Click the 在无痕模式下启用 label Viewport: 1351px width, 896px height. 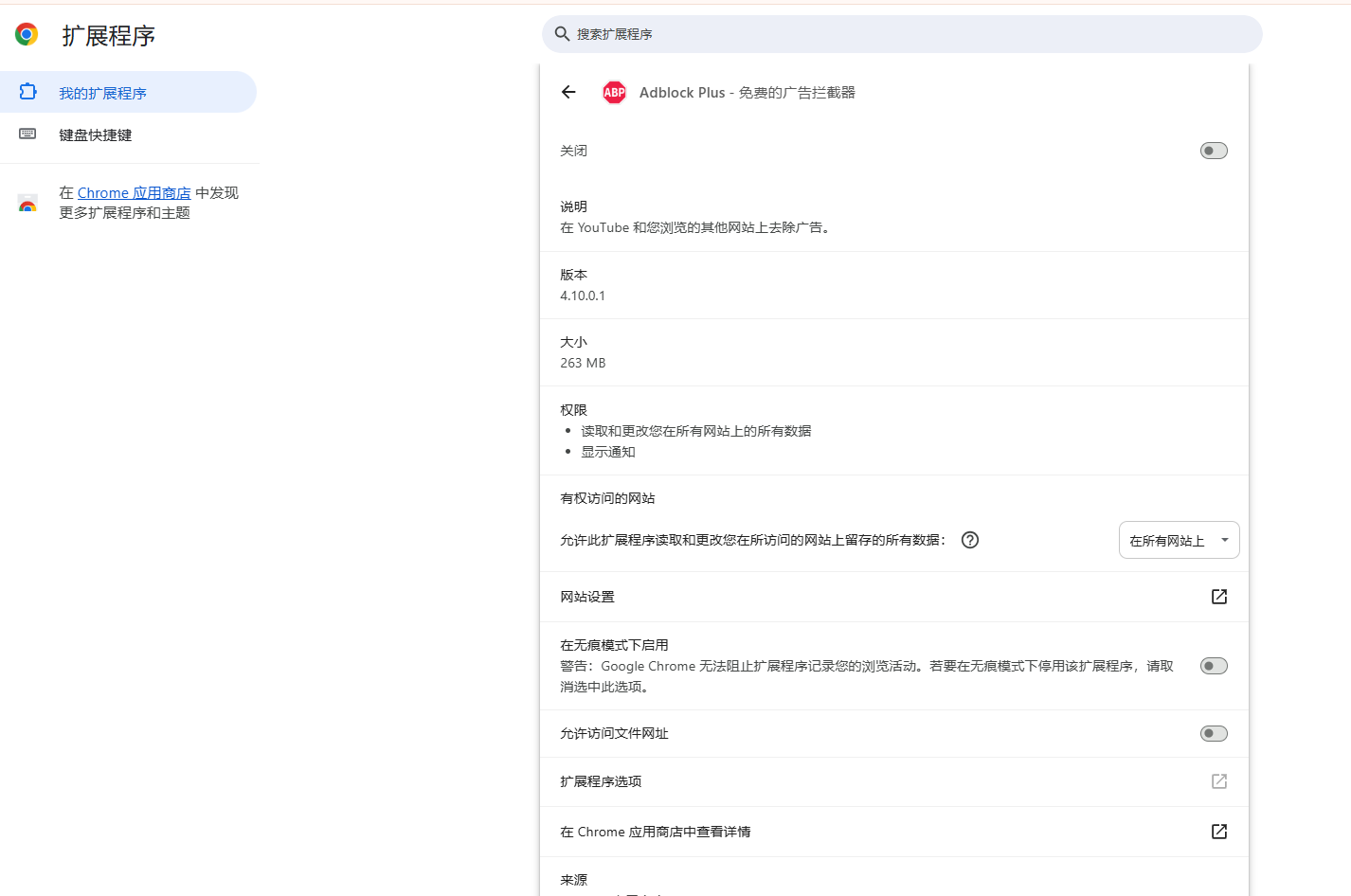[615, 645]
